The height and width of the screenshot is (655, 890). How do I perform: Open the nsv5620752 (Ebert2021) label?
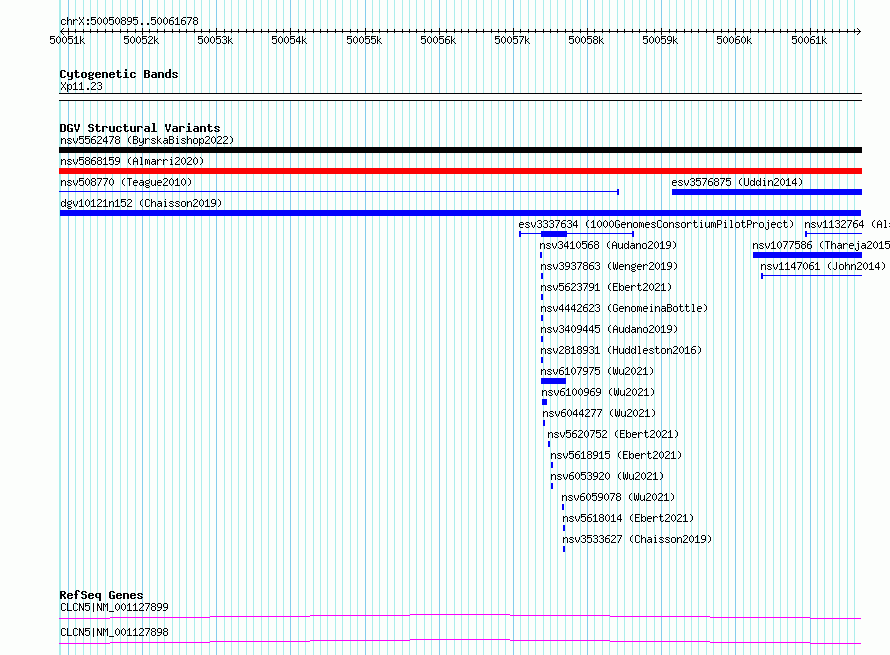[613, 434]
